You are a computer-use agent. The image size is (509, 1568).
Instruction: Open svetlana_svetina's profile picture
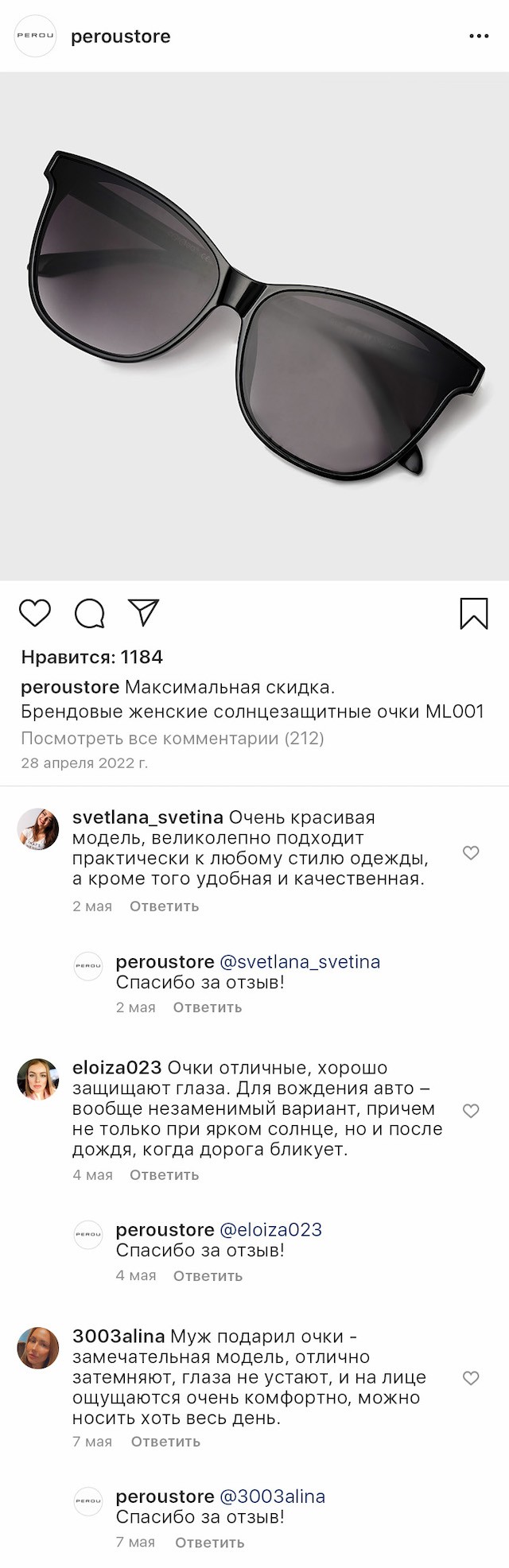coord(38,829)
